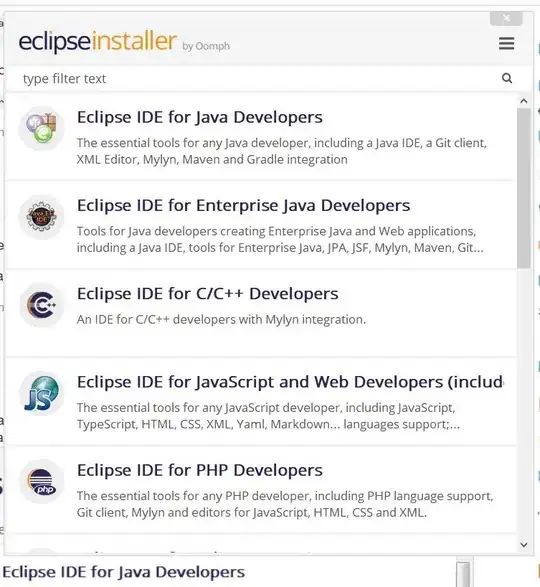Click the JavaScript developer description text

[268, 416]
